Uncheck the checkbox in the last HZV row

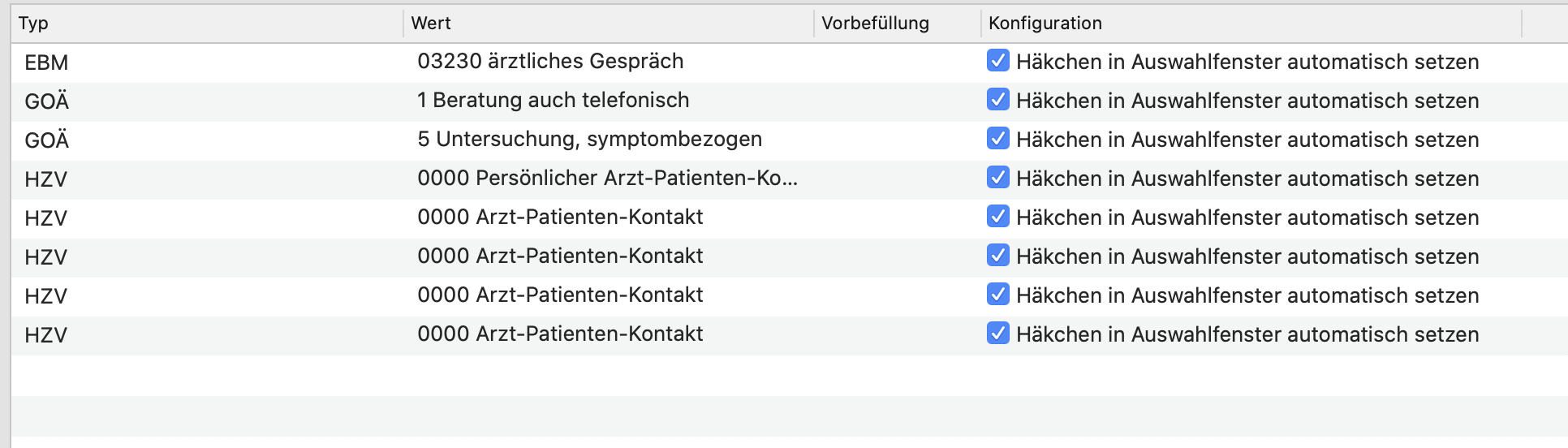click(997, 334)
